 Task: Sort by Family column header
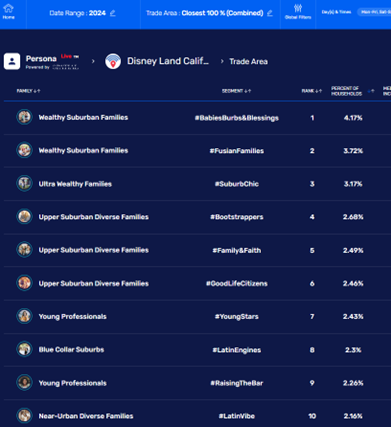(28, 91)
